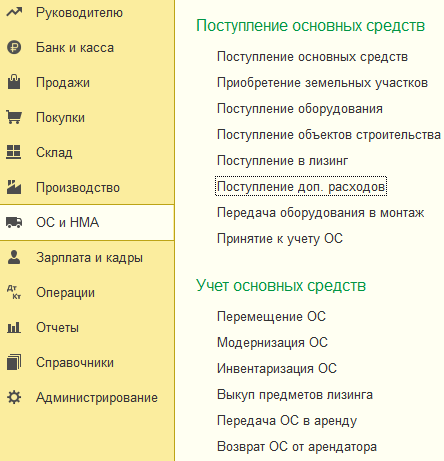444x461 pixels.
Task: Open Поступление в лизинг document list
Action: coord(282,160)
